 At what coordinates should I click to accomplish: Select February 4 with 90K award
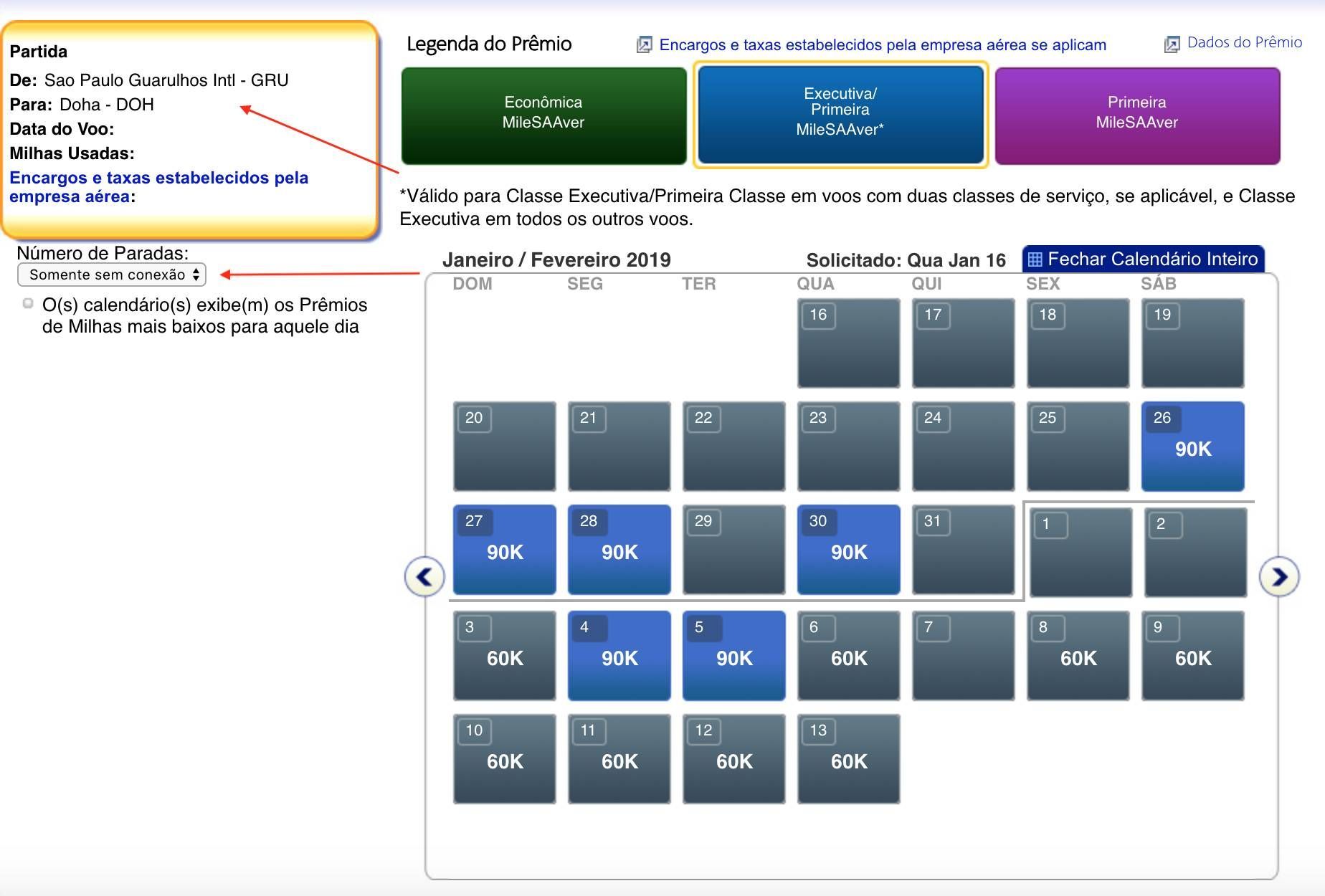point(619,655)
